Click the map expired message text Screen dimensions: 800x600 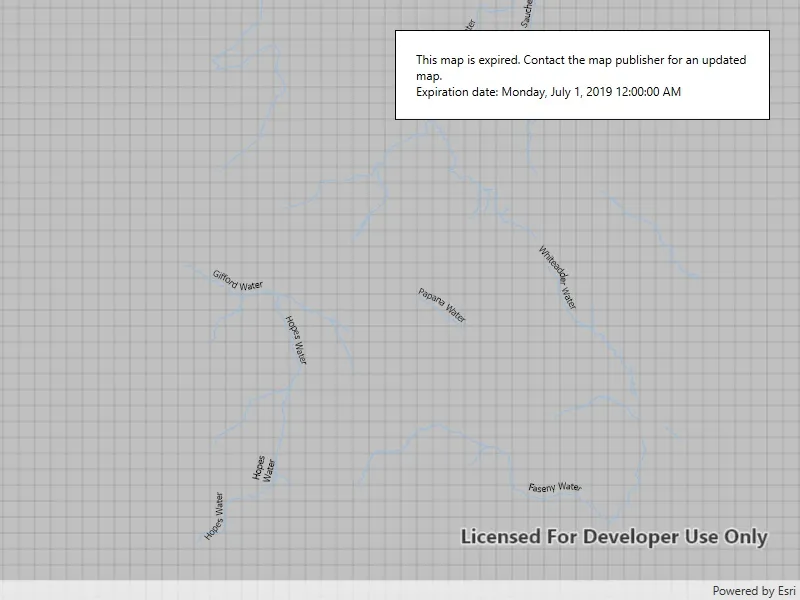(581, 67)
